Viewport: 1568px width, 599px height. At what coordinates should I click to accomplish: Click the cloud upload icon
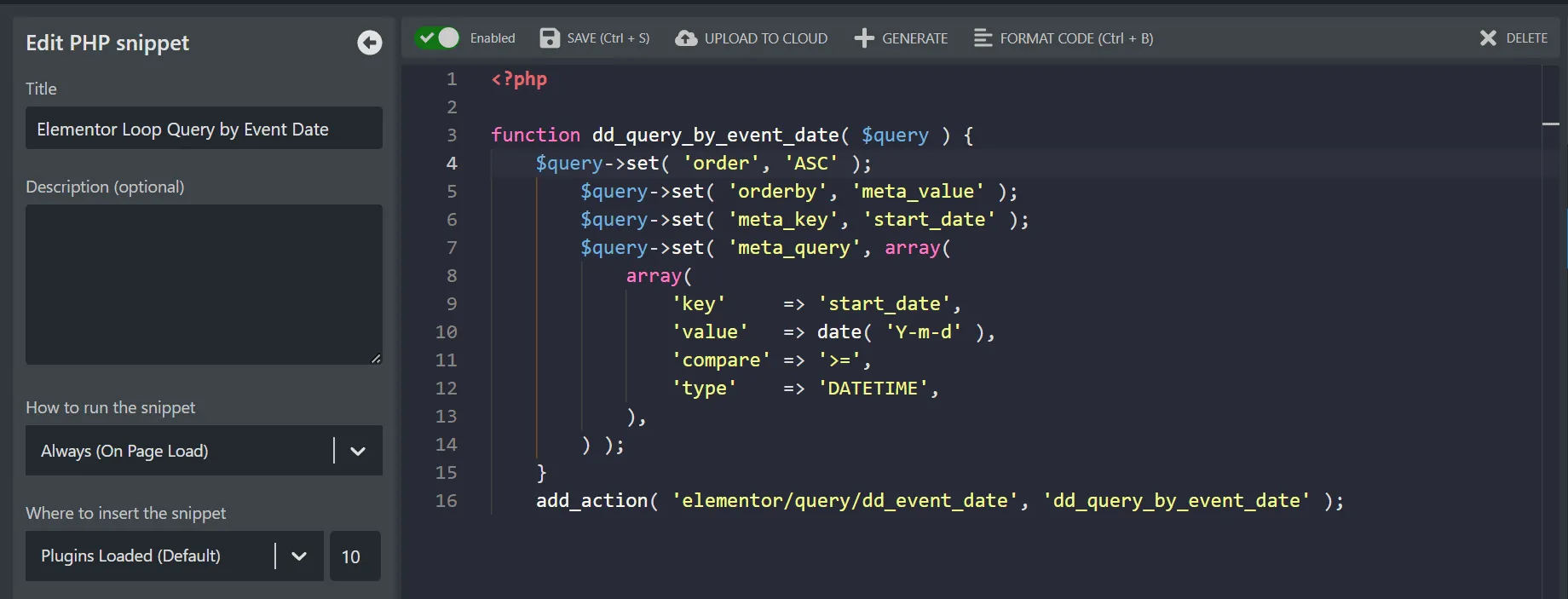click(686, 38)
